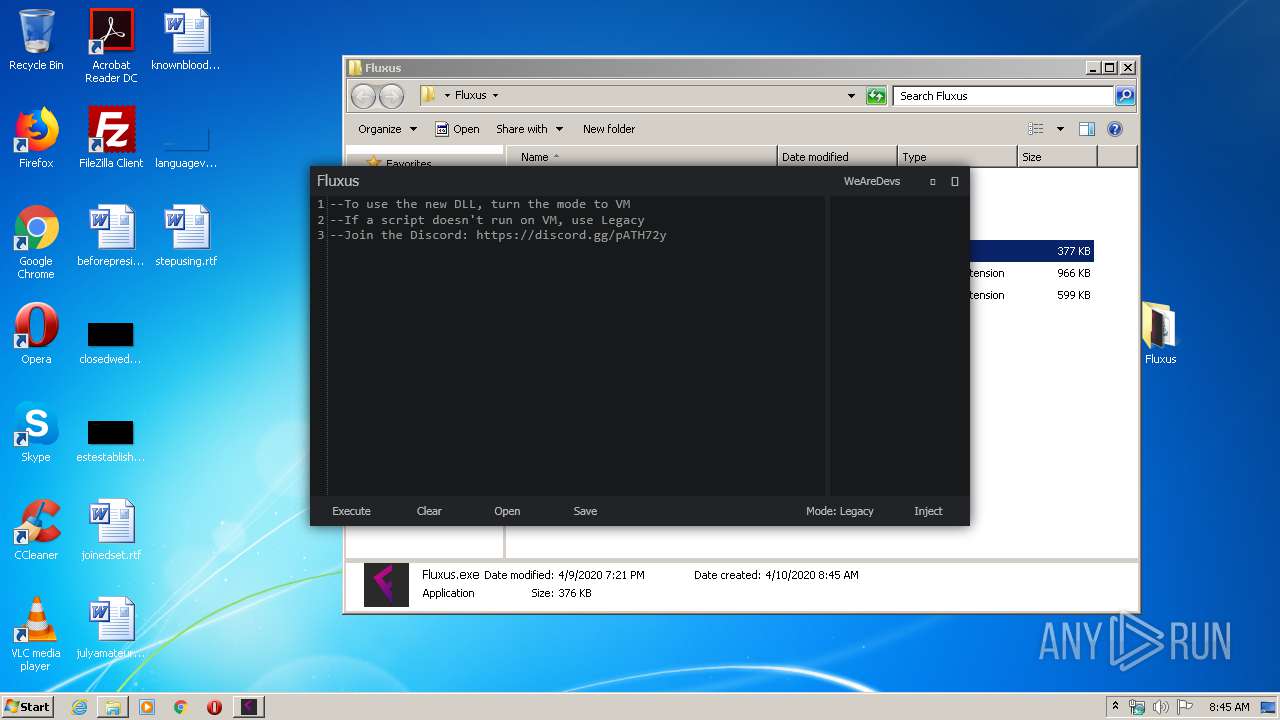Click Fluxus.exe icon in details pane

(386, 584)
